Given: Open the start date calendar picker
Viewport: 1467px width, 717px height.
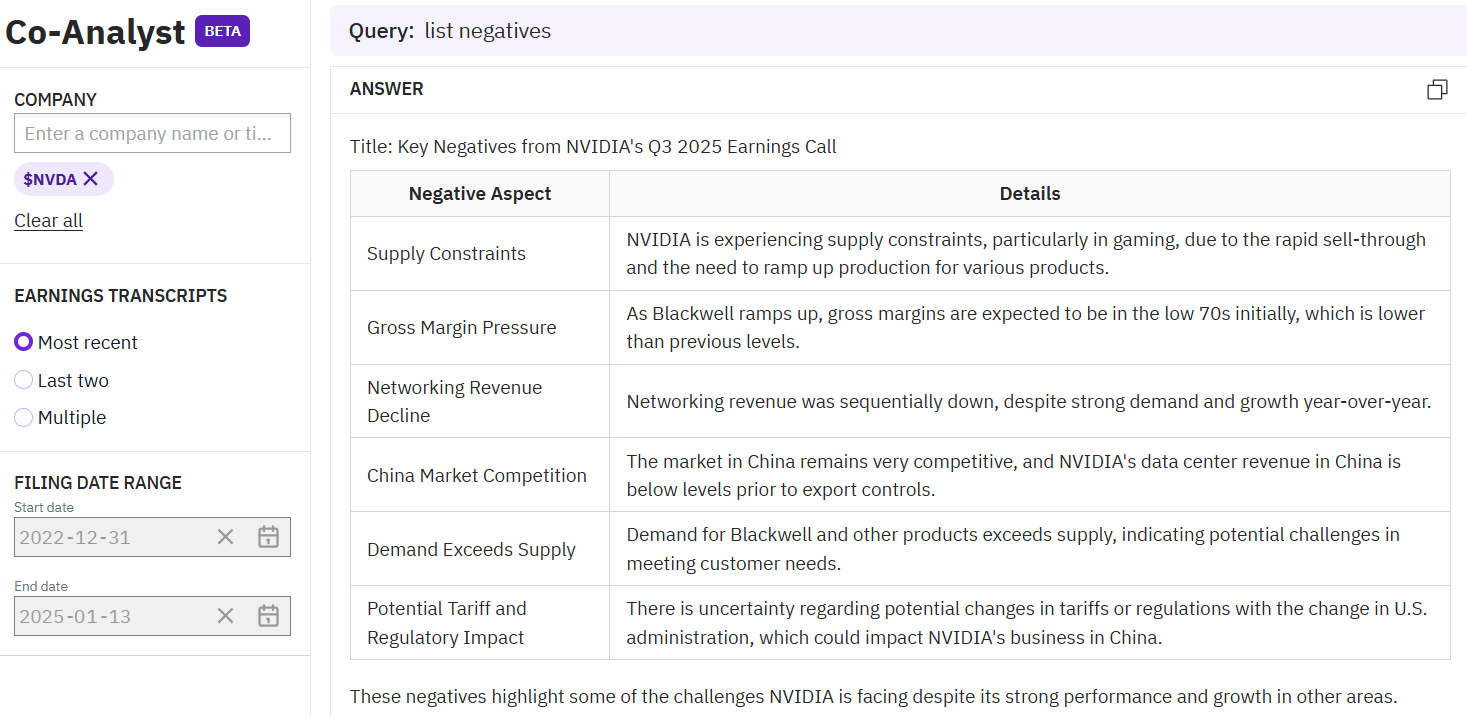Looking at the screenshot, I should pyautogui.click(x=268, y=537).
